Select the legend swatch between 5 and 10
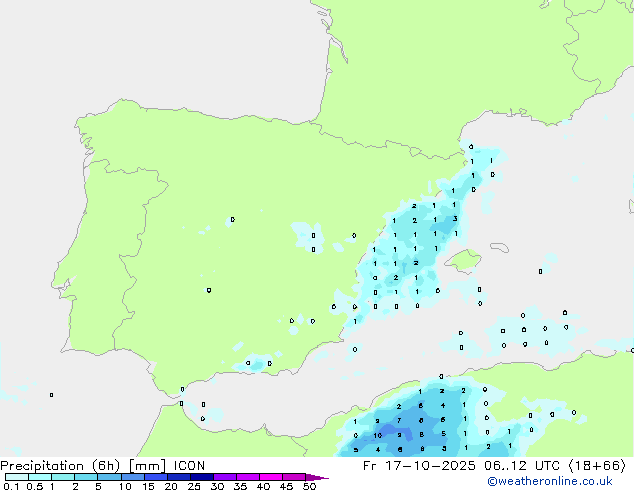Image resolution: width=634 pixels, height=490 pixels. pyautogui.click(x=109, y=477)
